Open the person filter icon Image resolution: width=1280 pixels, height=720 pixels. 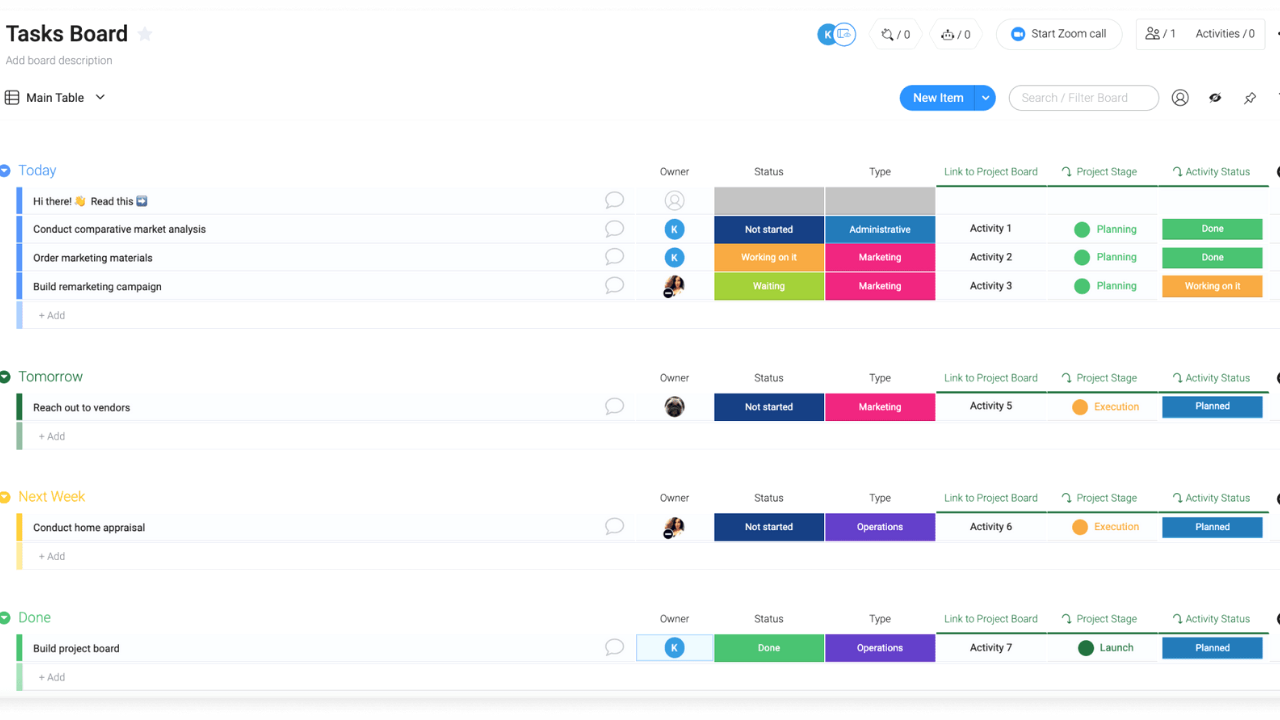click(x=1180, y=98)
